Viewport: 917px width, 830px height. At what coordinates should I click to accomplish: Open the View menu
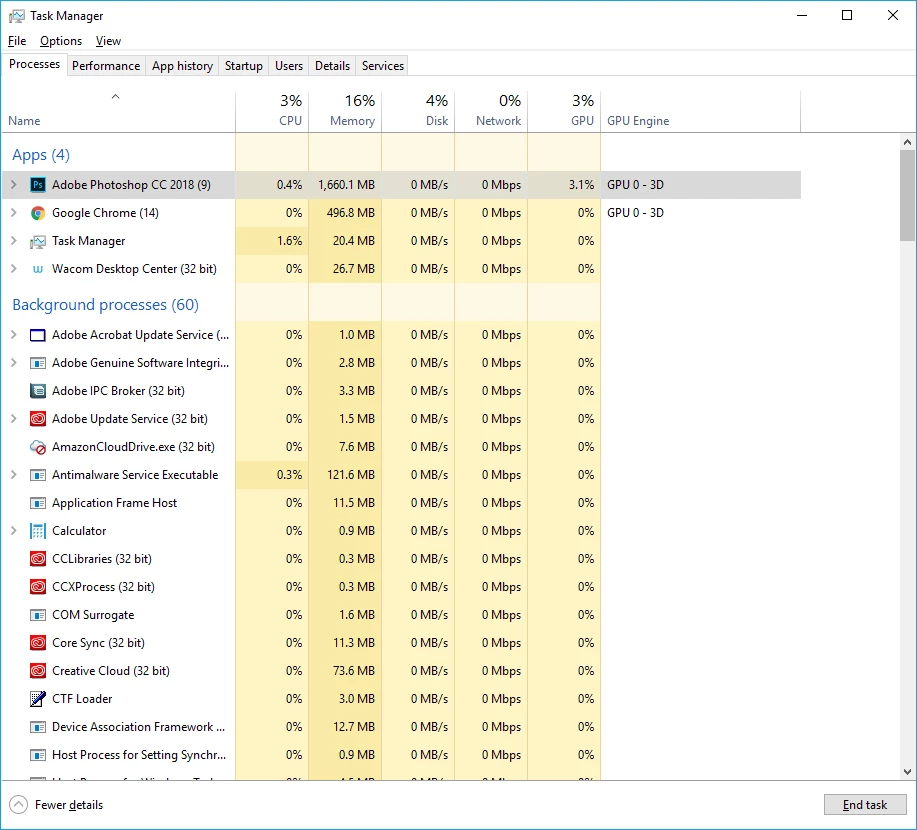tap(108, 41)
